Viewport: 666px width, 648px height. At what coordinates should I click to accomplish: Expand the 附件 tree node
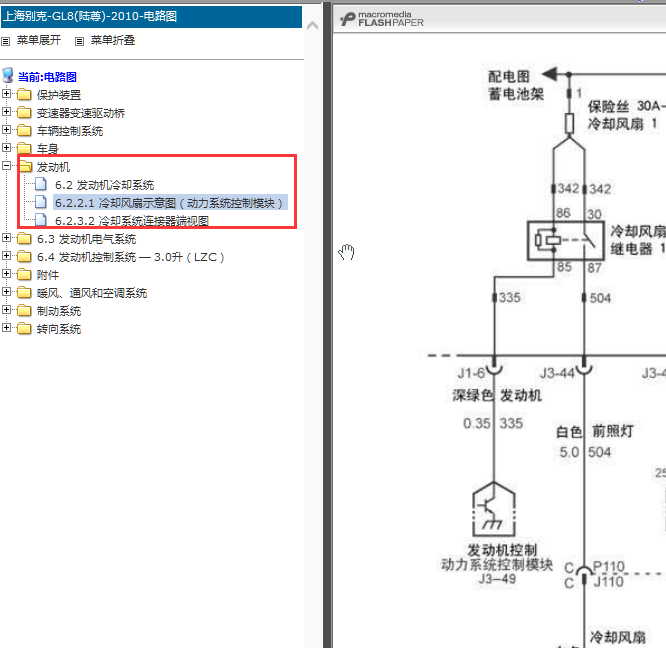pyautogui.click(x=6, y=273)
